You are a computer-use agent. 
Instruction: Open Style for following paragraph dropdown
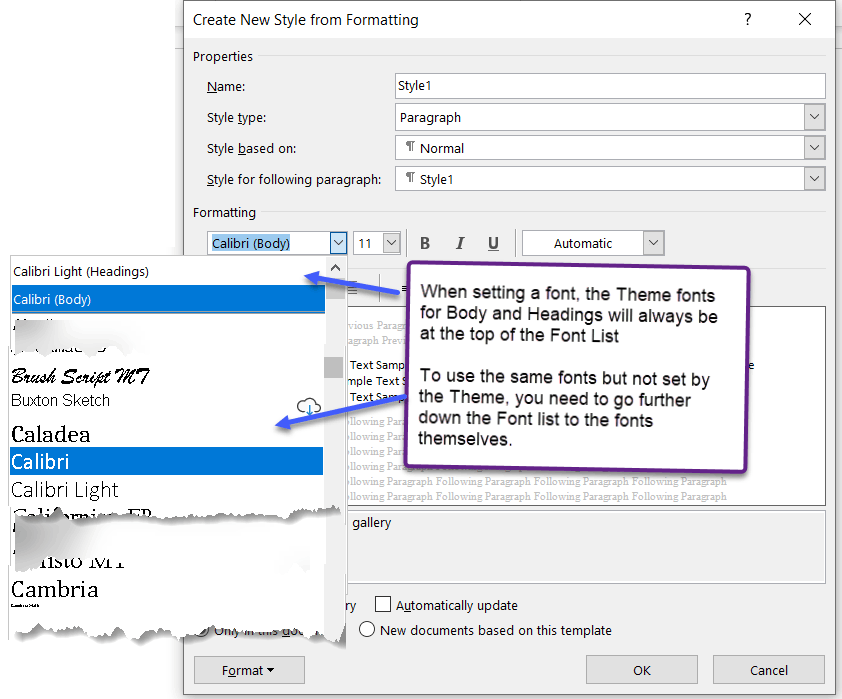click(x=814, y=179)
